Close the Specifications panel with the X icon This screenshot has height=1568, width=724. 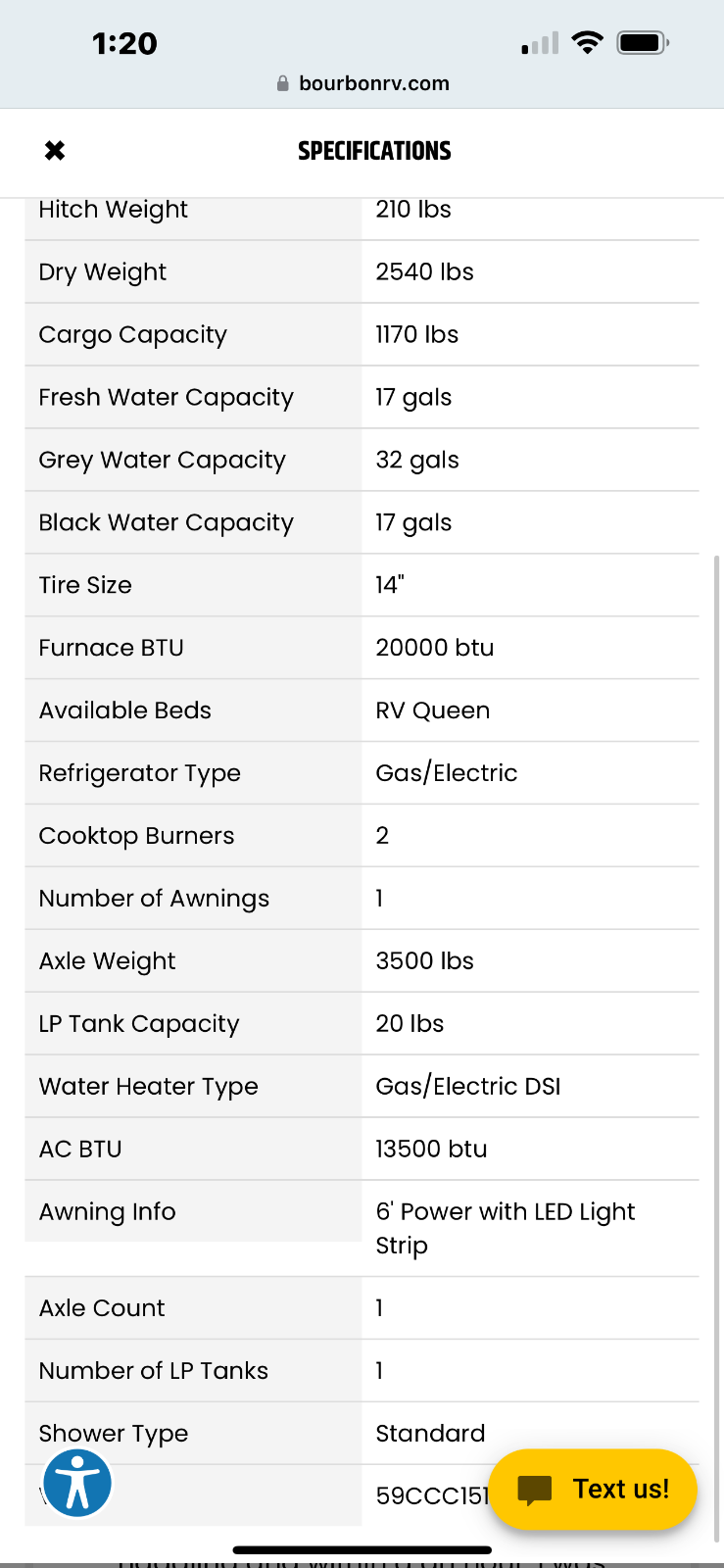(x=55, y=150)
